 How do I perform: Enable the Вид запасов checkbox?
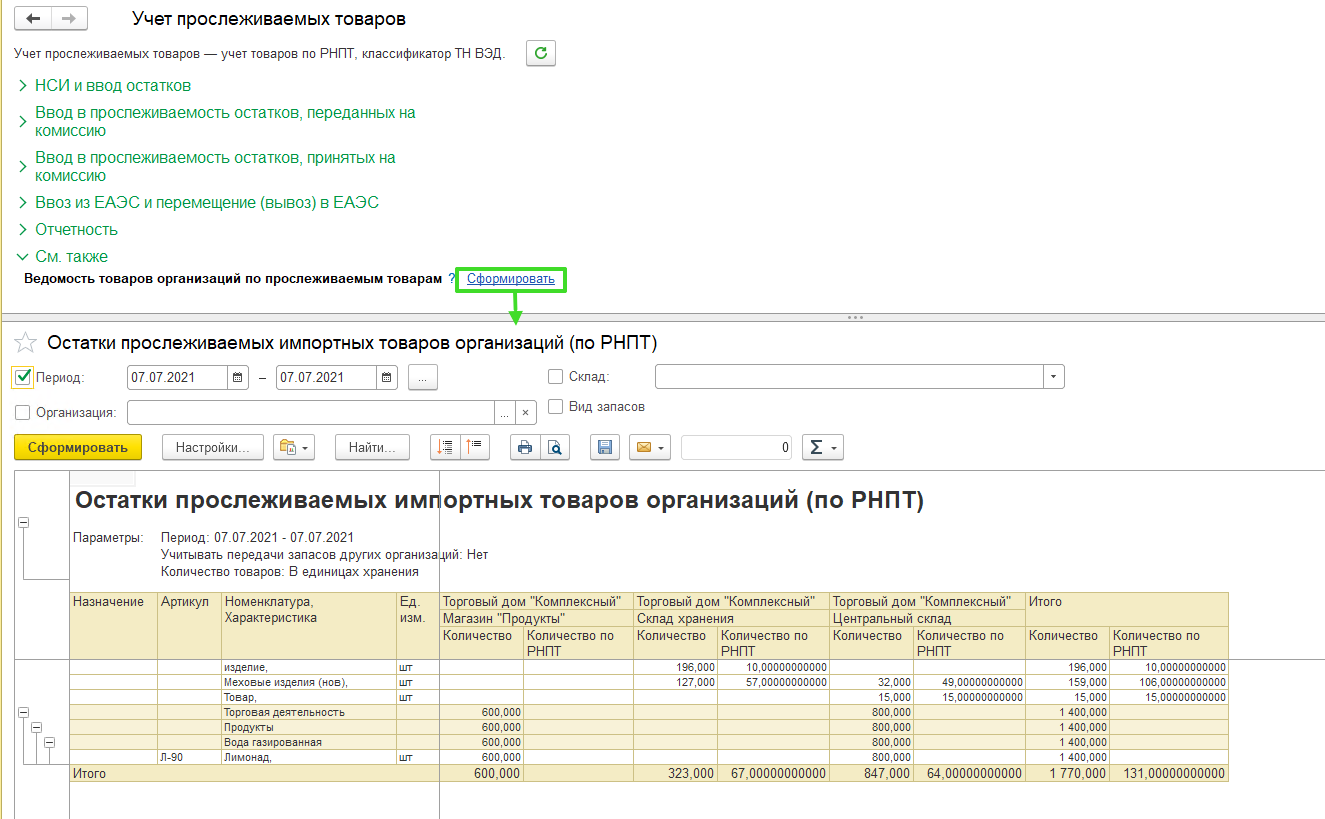[x=556, y=407]
